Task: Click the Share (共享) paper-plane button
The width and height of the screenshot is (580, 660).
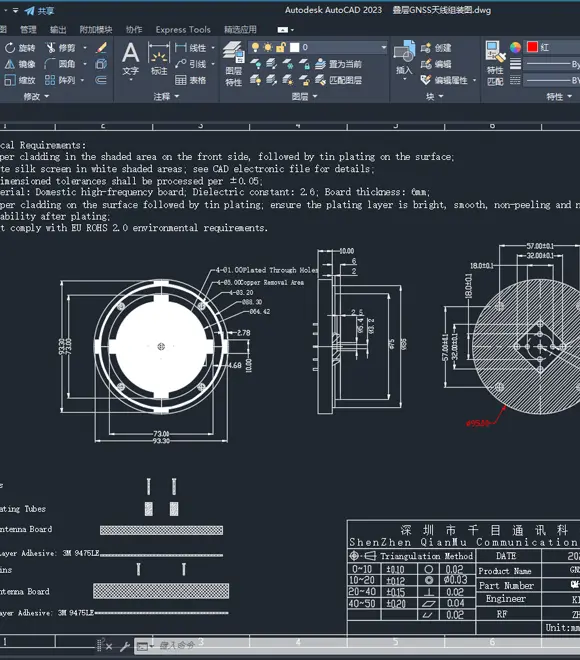Action: 39,11
